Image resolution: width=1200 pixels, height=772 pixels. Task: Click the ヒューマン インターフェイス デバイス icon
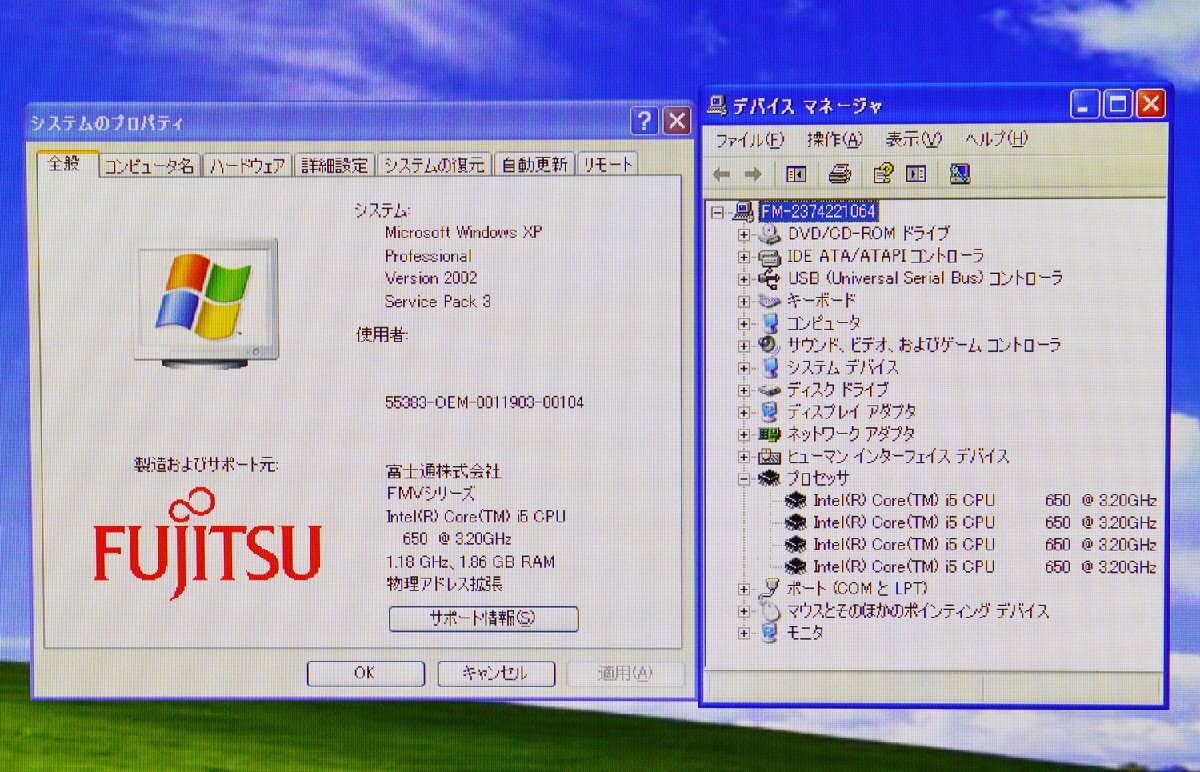[x=770, y=456]
